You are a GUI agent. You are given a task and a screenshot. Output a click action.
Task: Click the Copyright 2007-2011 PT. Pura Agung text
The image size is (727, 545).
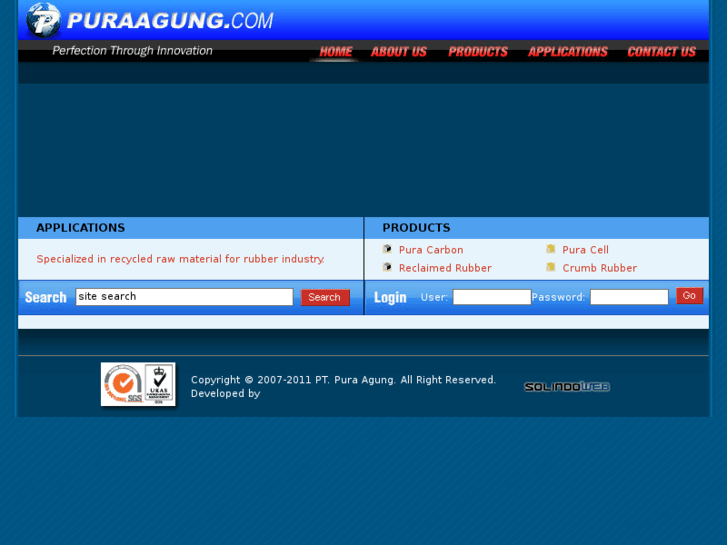coord(344,380)
